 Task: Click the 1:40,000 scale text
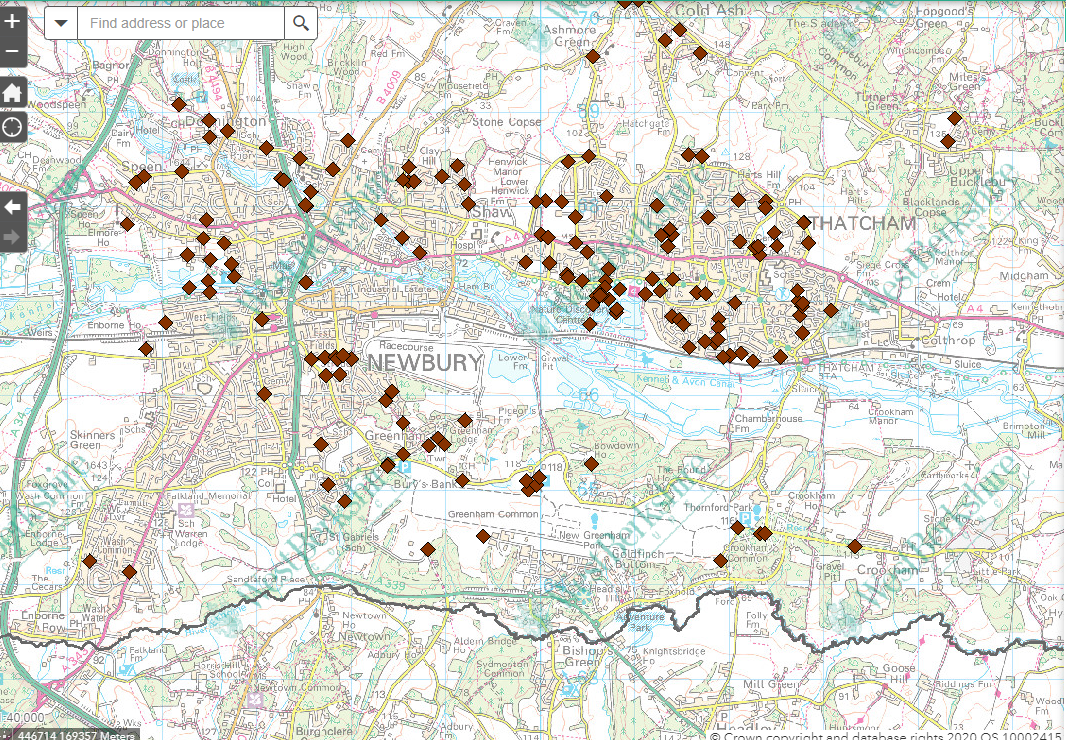click(23, 718)
